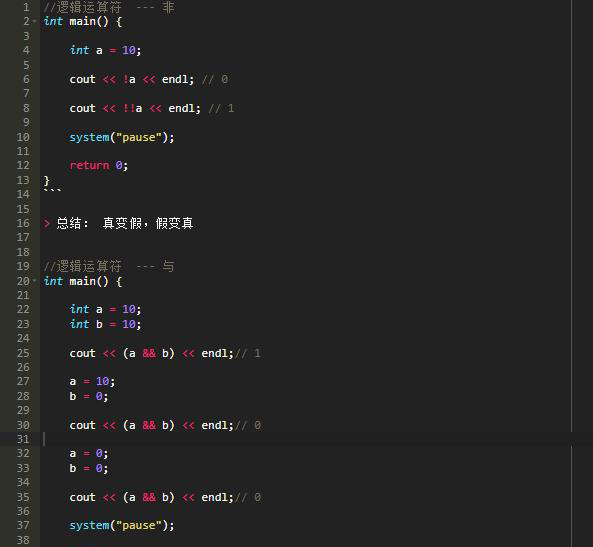Click 'int a = 10;' on line 4

tap(105, 50)
